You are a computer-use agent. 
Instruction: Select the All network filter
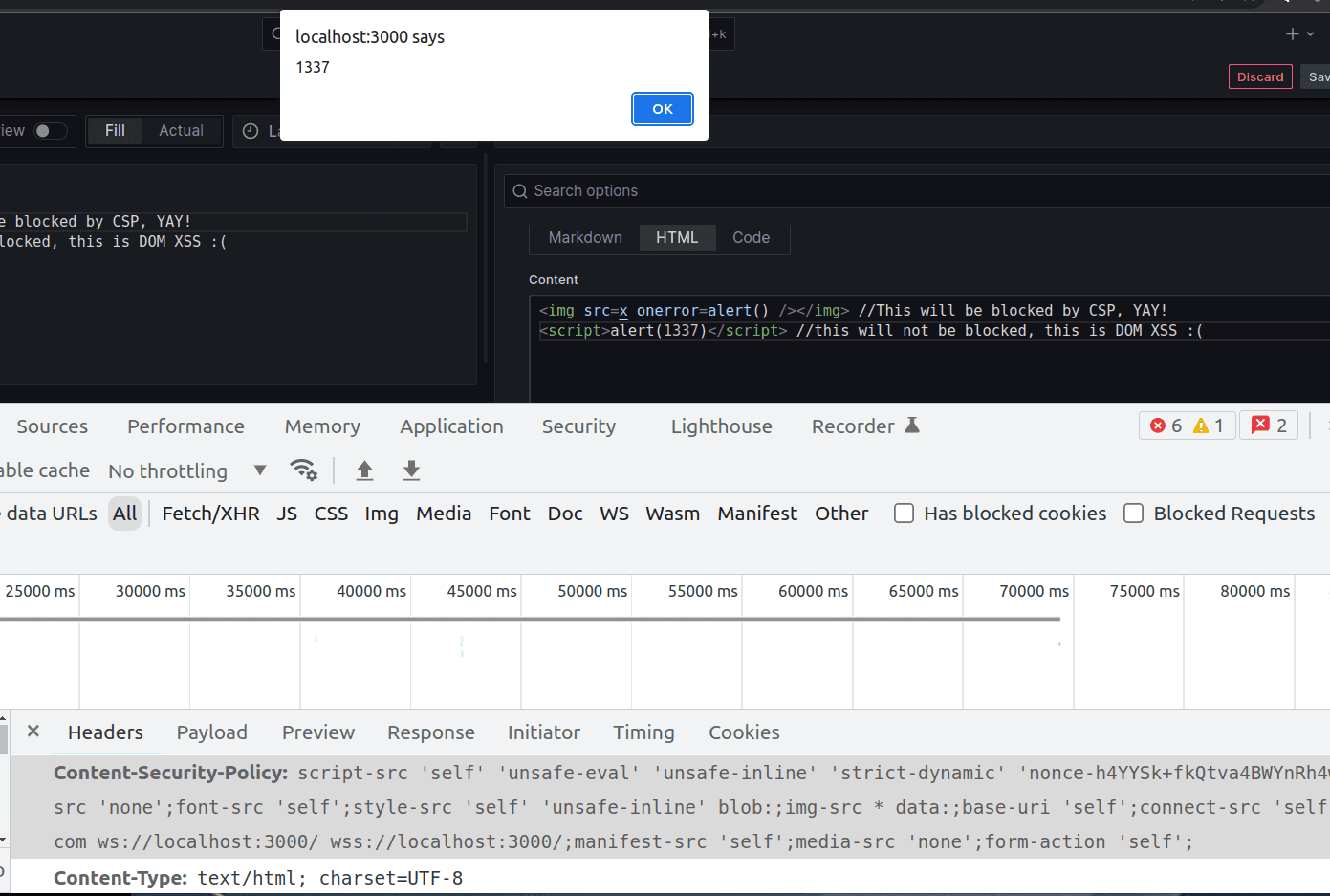pos(125,514)
